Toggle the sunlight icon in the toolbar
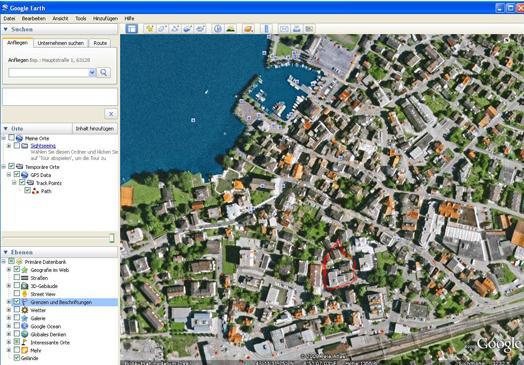Viewport: 524px width, 365px height. tap(231, 28)
